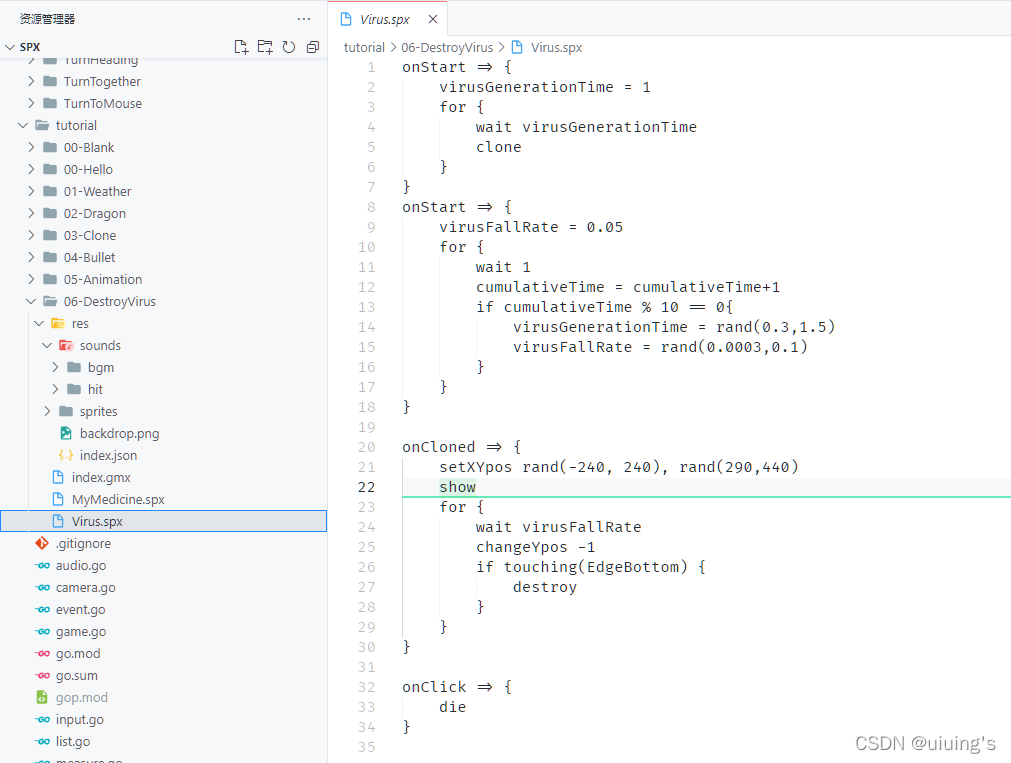Click 'onClick' on line 32

[434, 687]
